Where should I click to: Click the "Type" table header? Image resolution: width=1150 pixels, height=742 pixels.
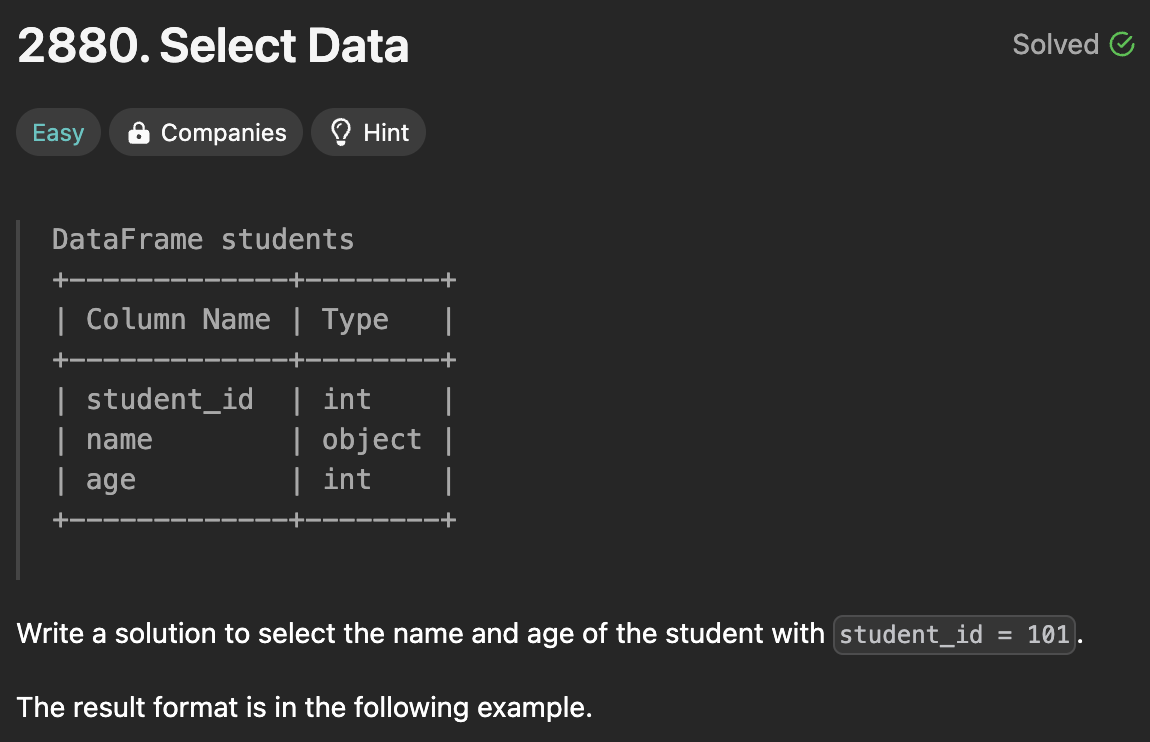(x=355, y=320)
